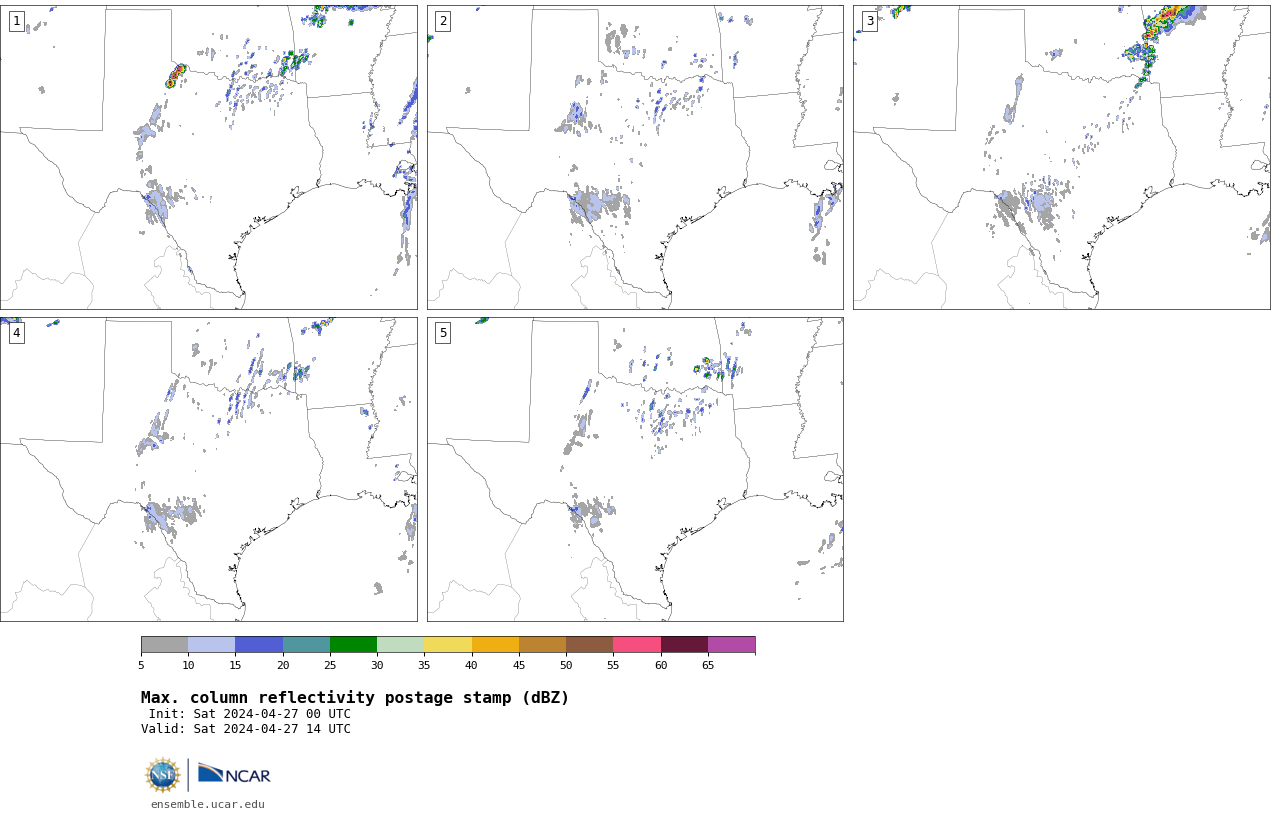
Task: Open ensemble member 5 reflectivity map
Action: point(635,469)
